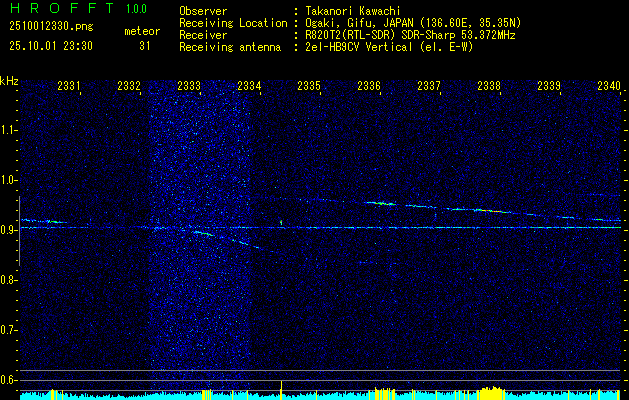This screenshot has height=400, width=629.
Task: Click the Ogaki, Gifu, JAPAN location text
Action: pyautogui.click(x=413, y=23)
